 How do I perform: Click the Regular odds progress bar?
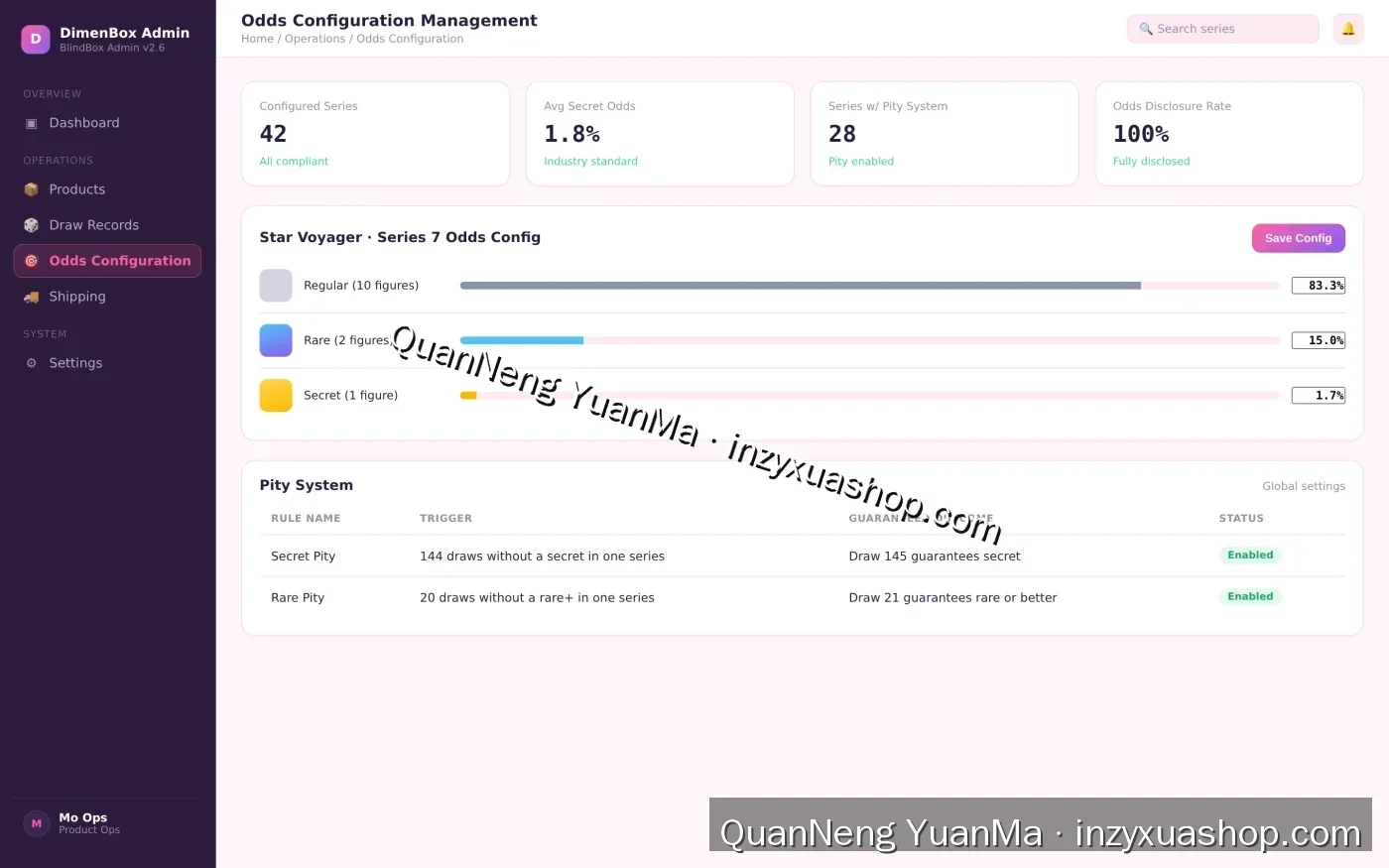click(869, 286)
